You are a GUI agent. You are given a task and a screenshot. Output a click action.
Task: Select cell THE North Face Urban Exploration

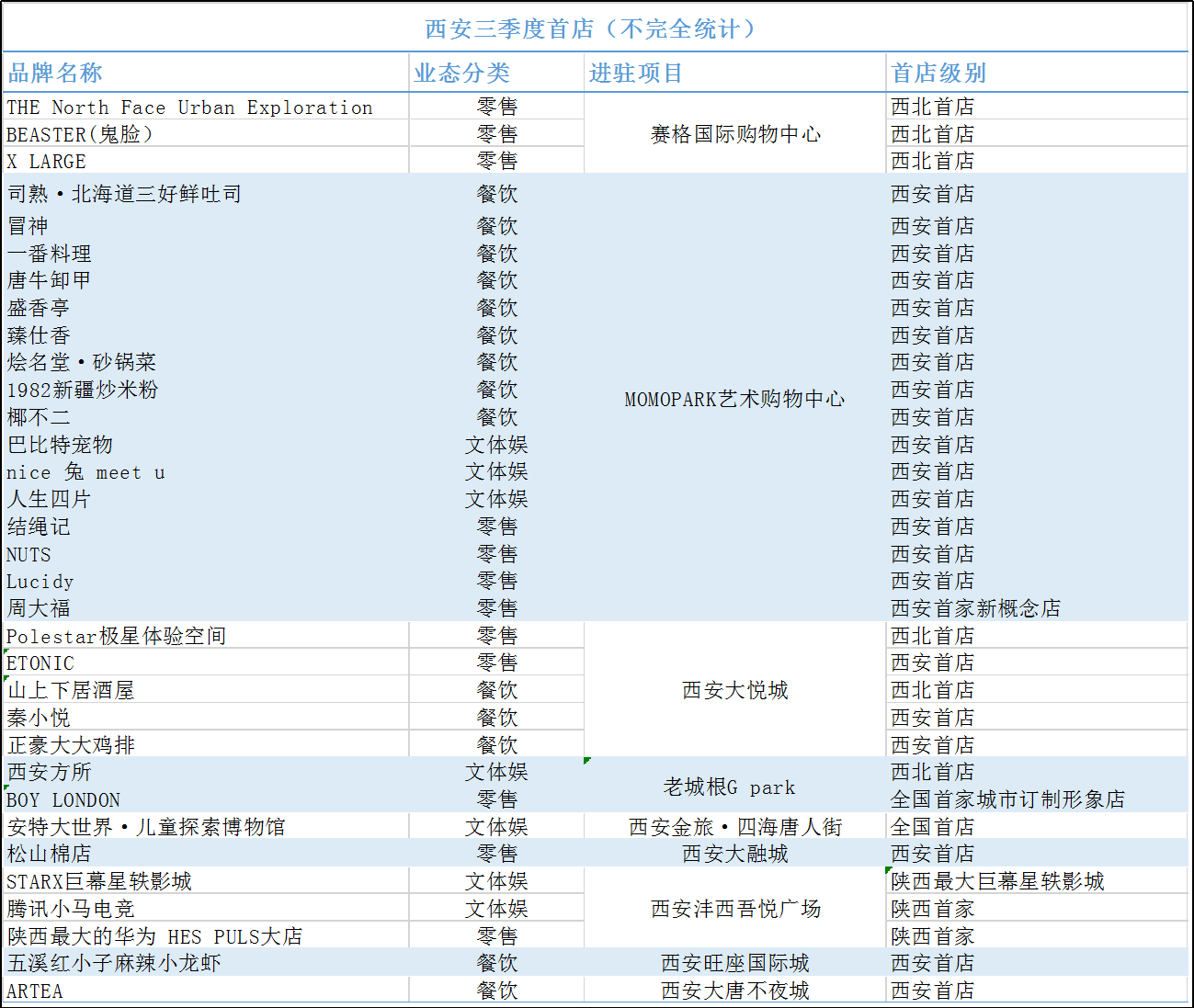(206, 107)
